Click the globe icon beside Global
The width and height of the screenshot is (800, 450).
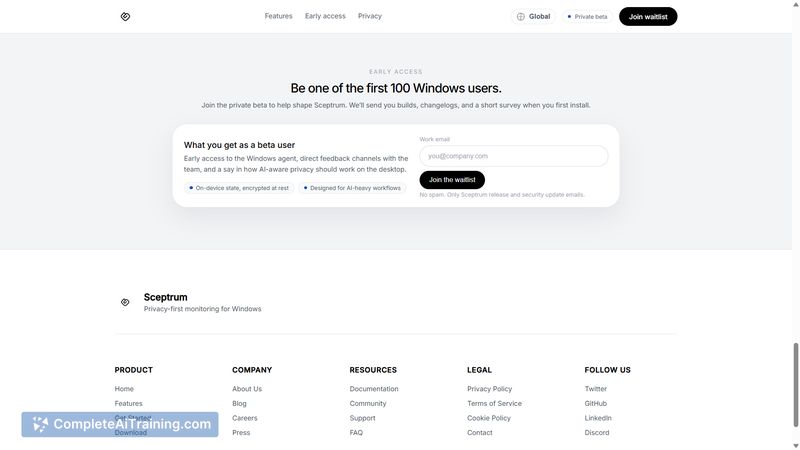521,16
